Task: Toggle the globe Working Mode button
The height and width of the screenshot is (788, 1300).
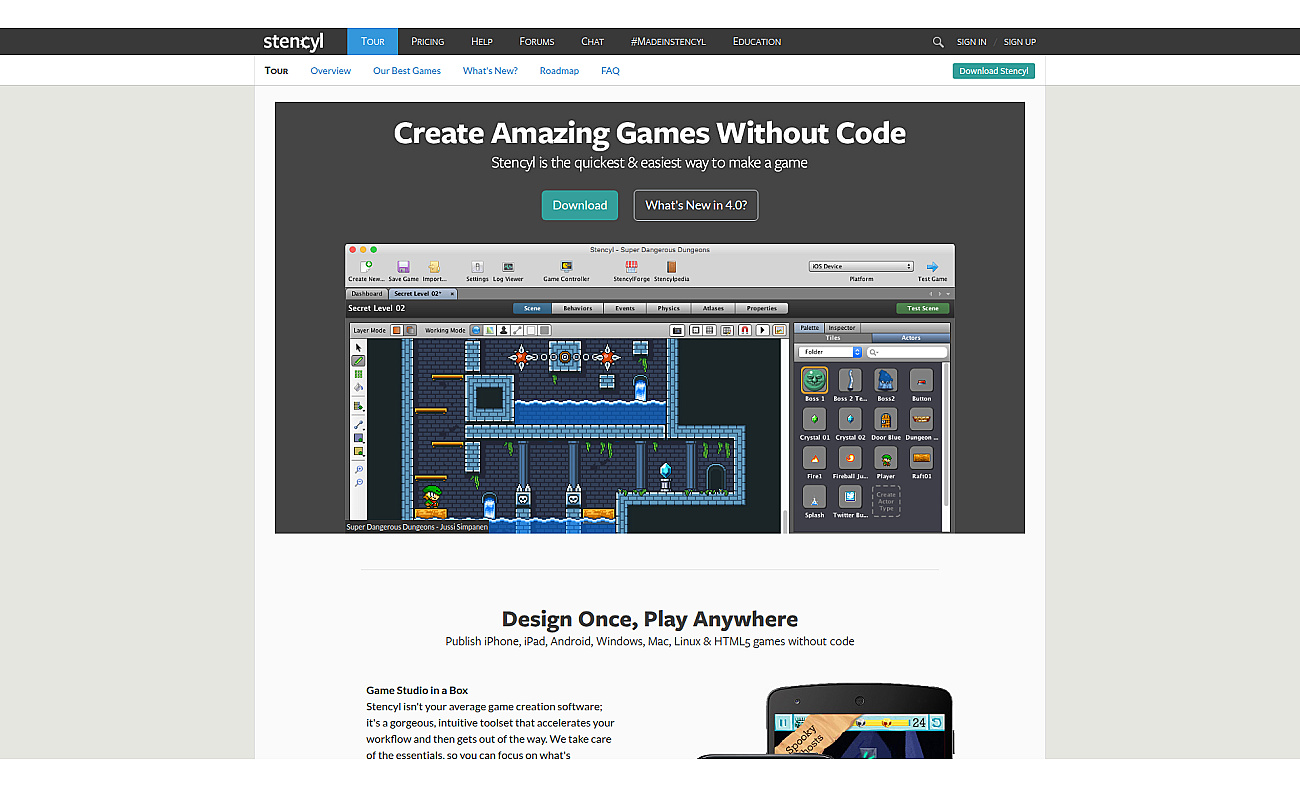Action: point(476,330)
